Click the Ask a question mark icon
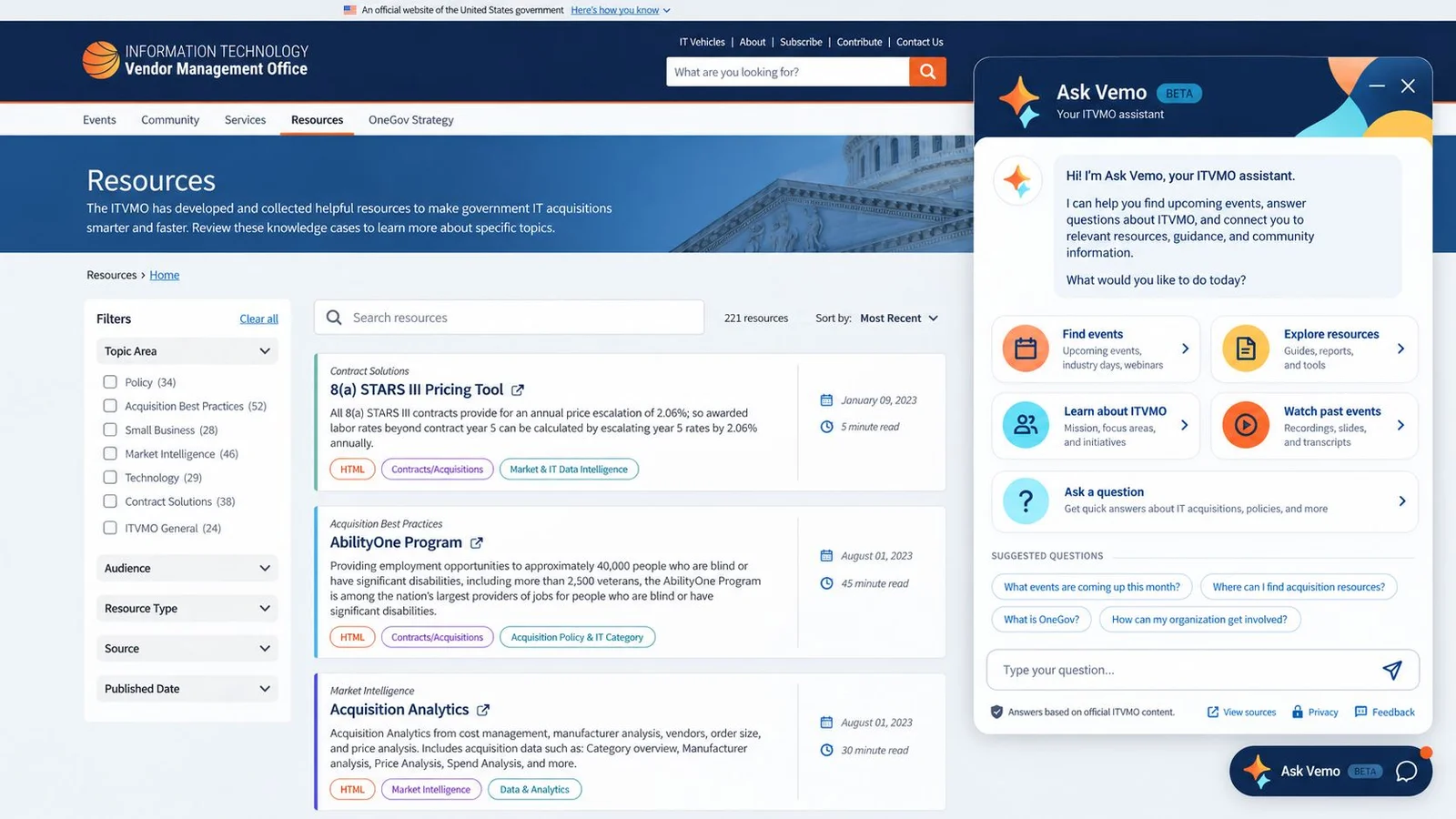Viewport: 1456px width, 819px height. pos(1026,500)
